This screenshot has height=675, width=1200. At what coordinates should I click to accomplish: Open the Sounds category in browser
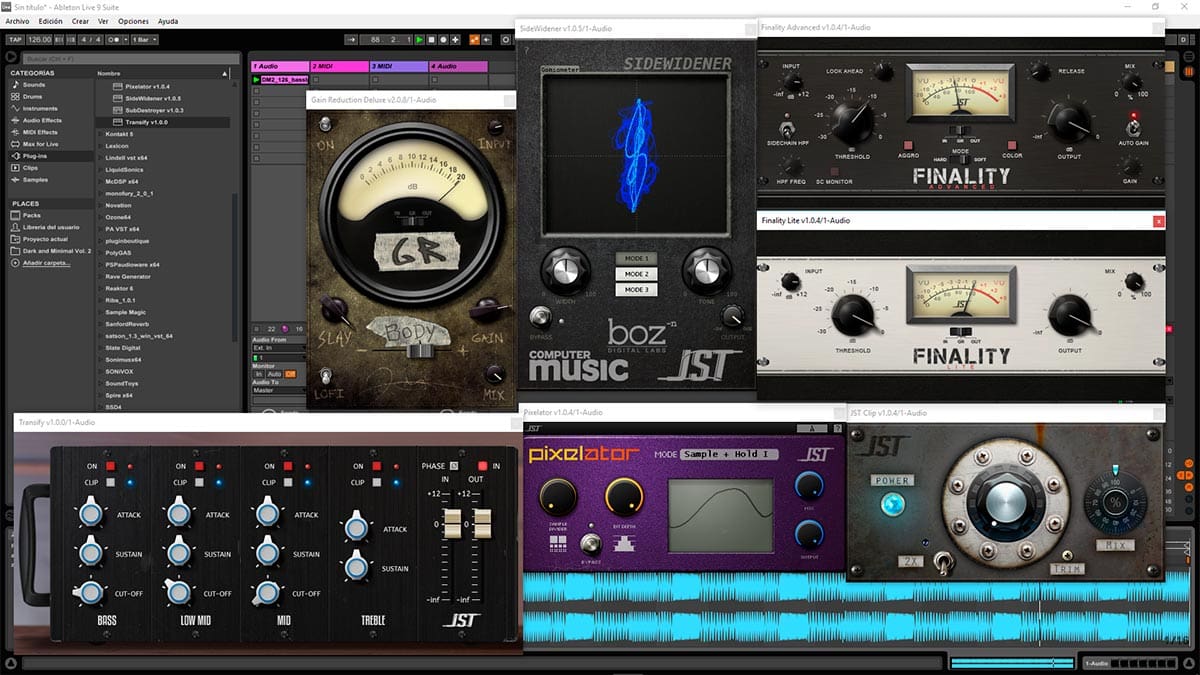(34, 85)
